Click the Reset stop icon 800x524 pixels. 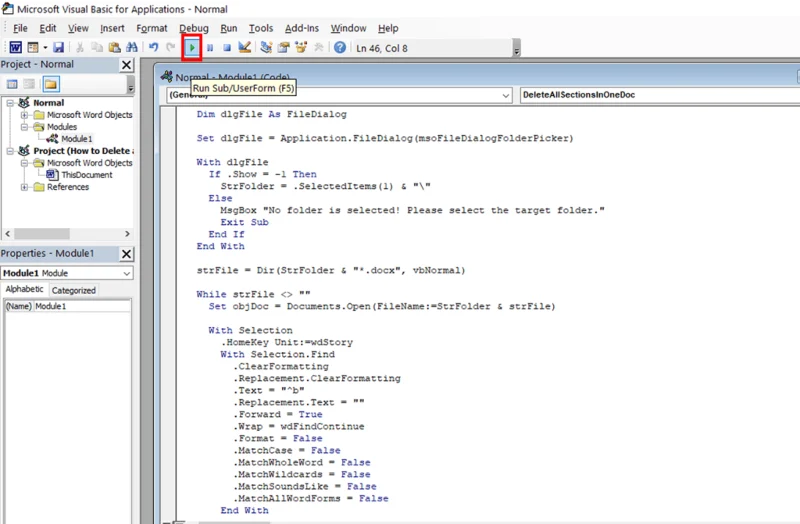pos(227,47)
